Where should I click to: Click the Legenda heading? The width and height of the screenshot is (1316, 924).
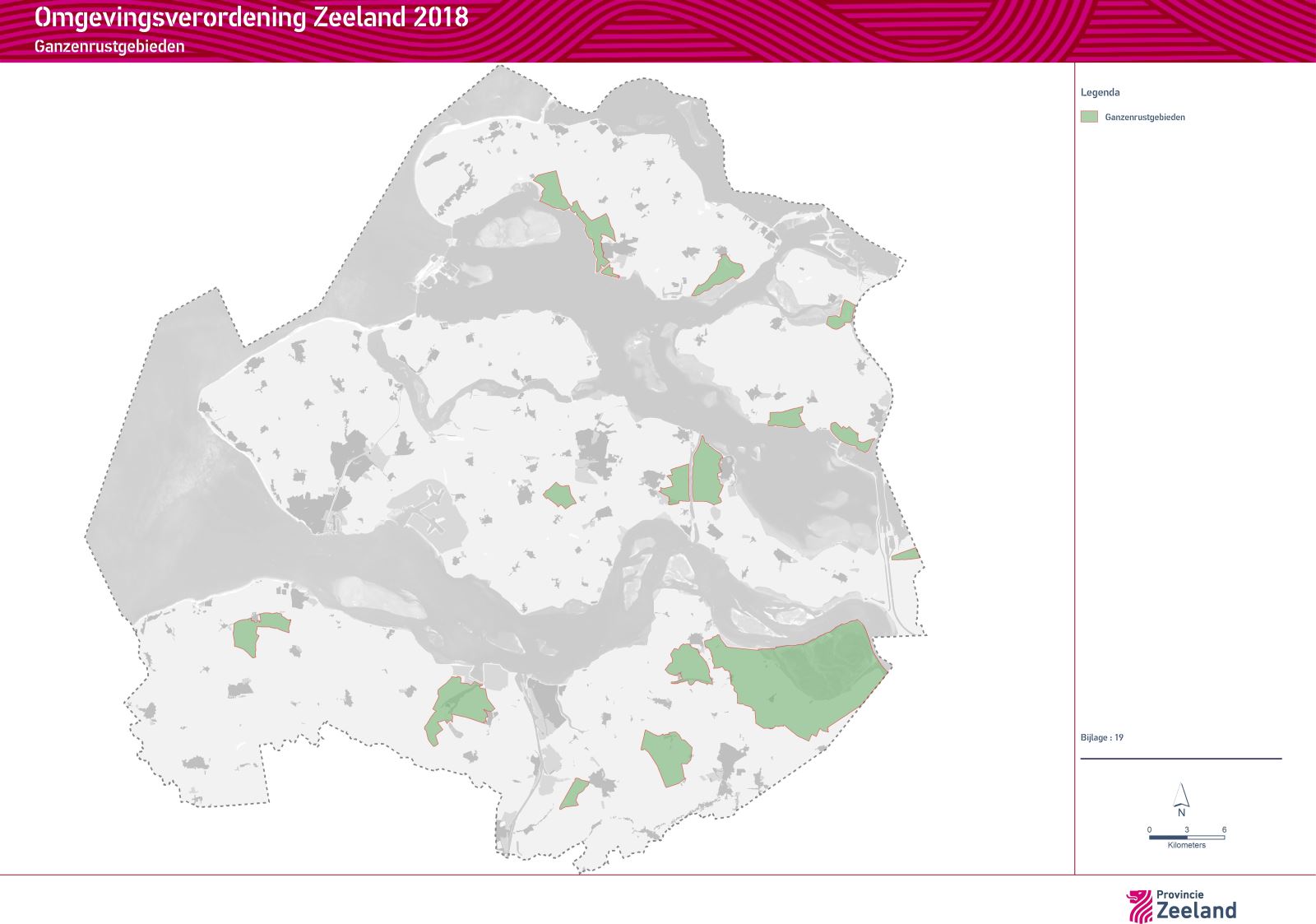coord(1100,92)
